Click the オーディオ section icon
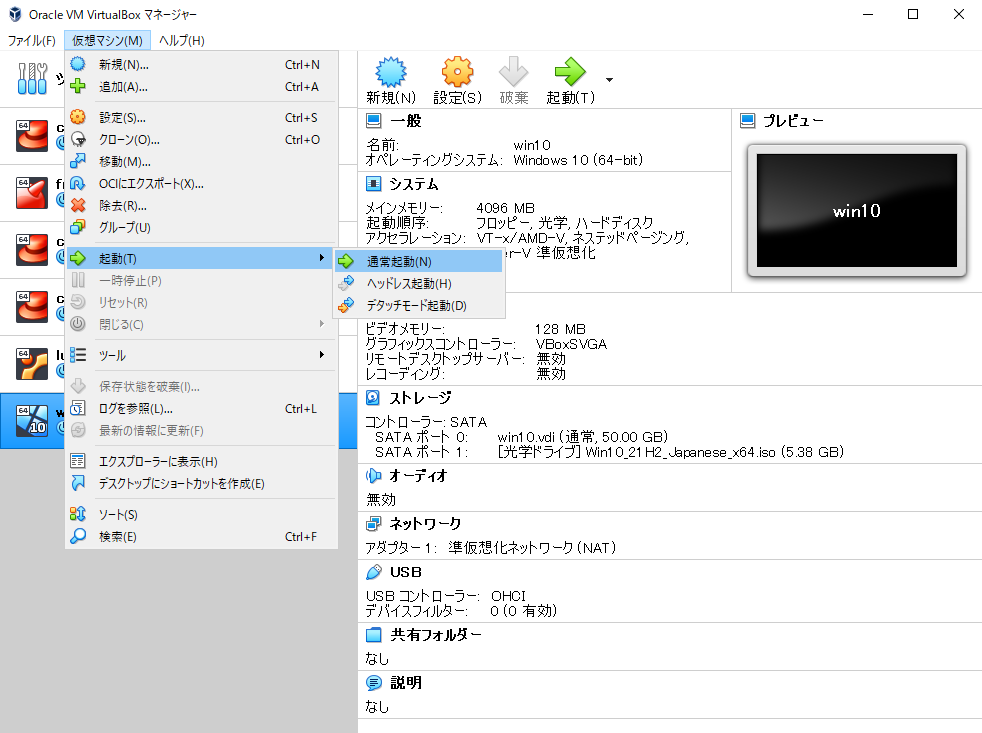The width and height of the screenshot is (982, 733). click(374, 475)
